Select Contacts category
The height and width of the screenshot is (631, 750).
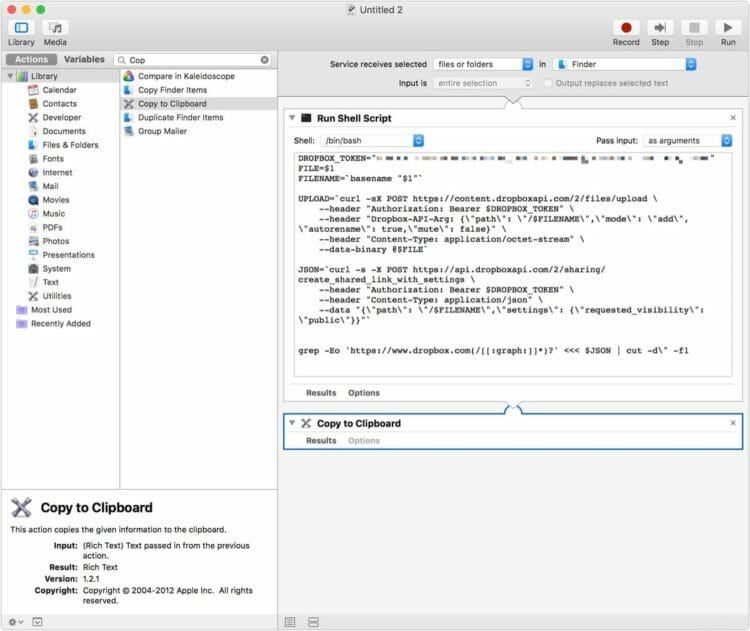click(59, 103)
